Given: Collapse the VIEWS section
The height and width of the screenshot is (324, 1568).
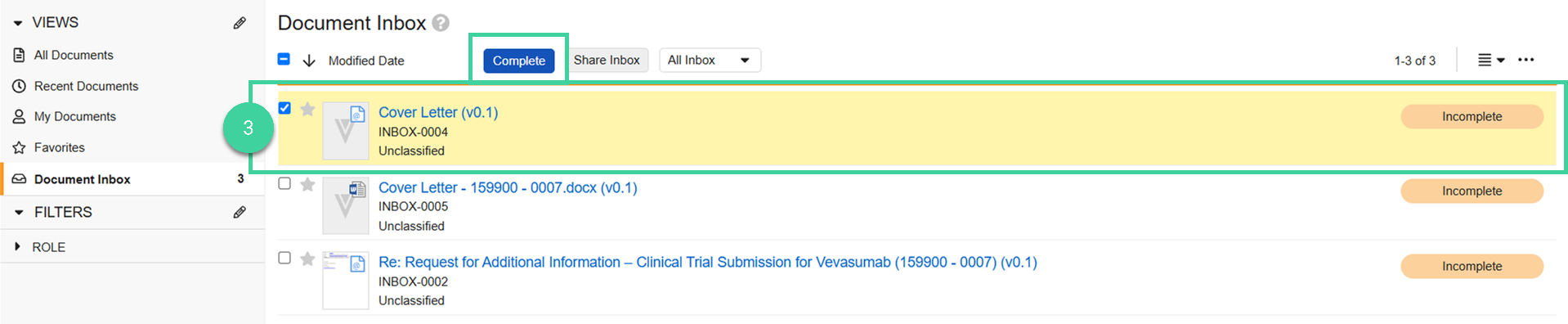Looking at the screenshot, I should [18, 23].
